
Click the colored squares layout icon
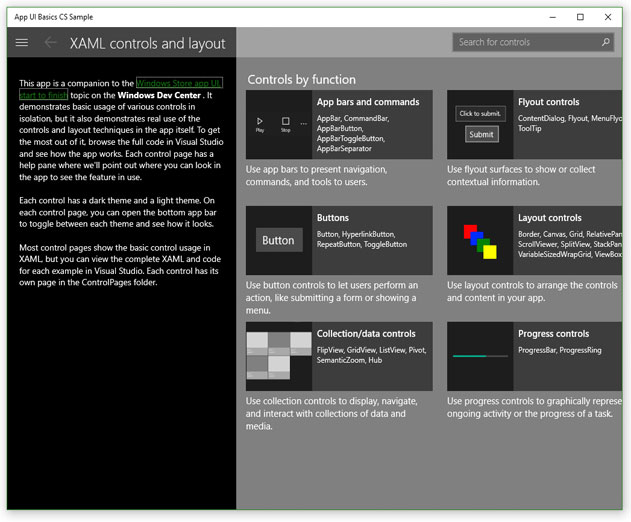pos(480,241)
